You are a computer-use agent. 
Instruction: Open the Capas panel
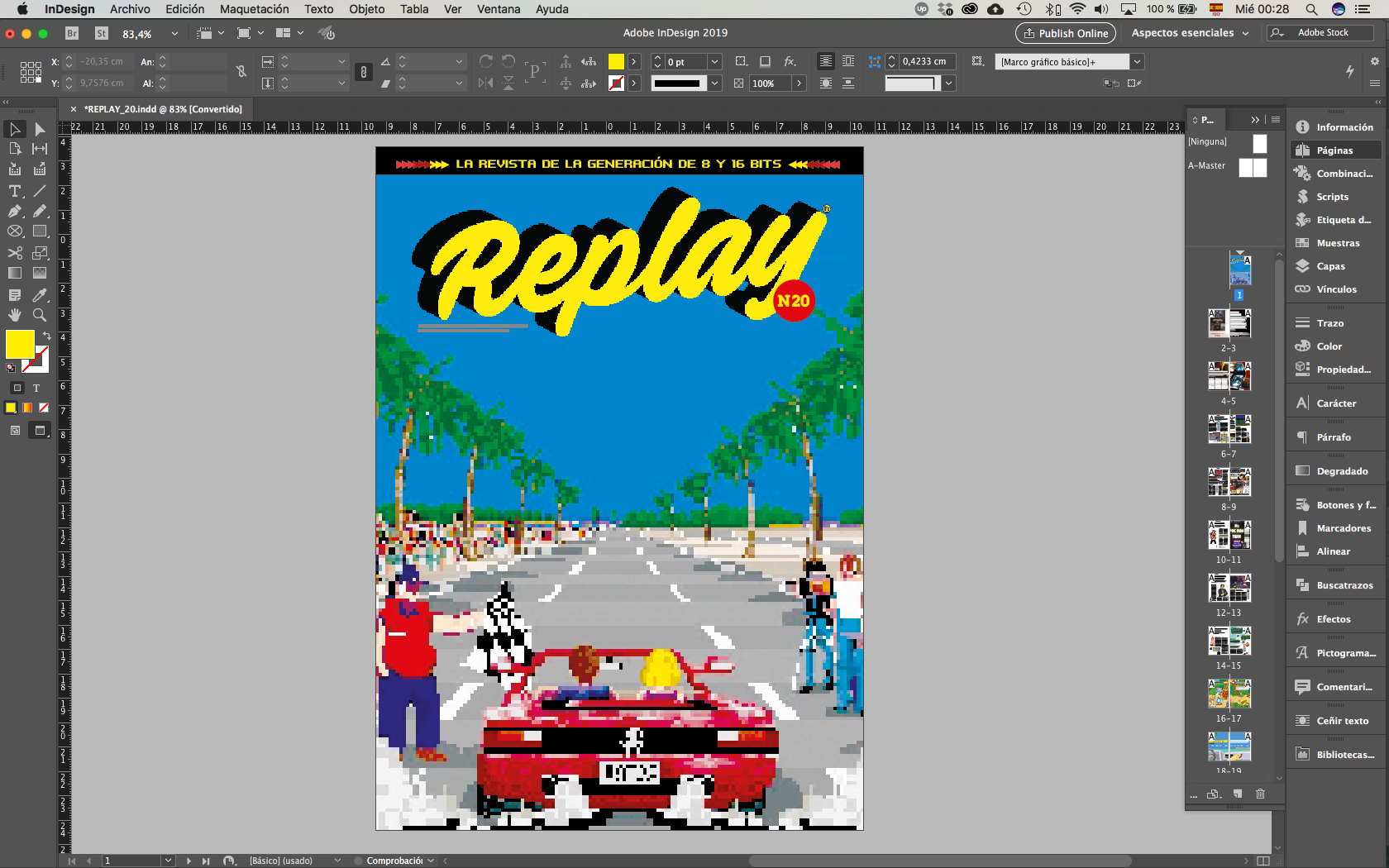pos(1330,266)
